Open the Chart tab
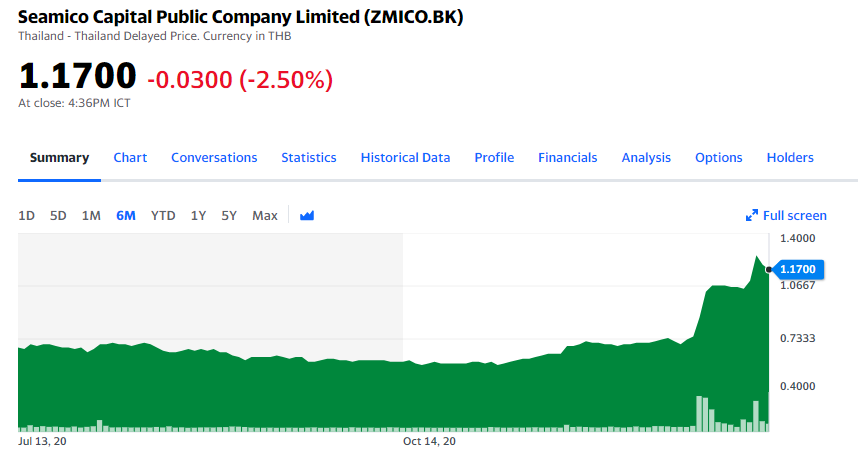The image size is (858, 452). point(130,158)
